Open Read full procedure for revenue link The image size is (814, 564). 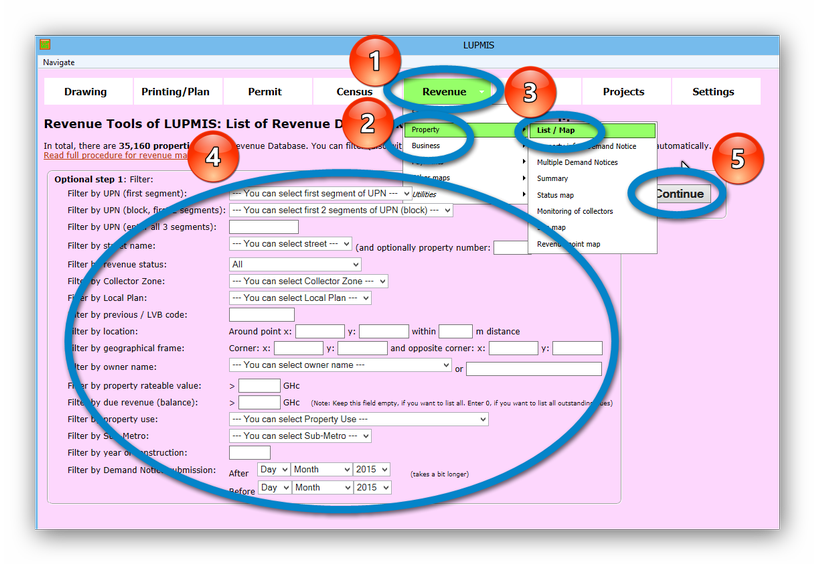pos(117,155)
